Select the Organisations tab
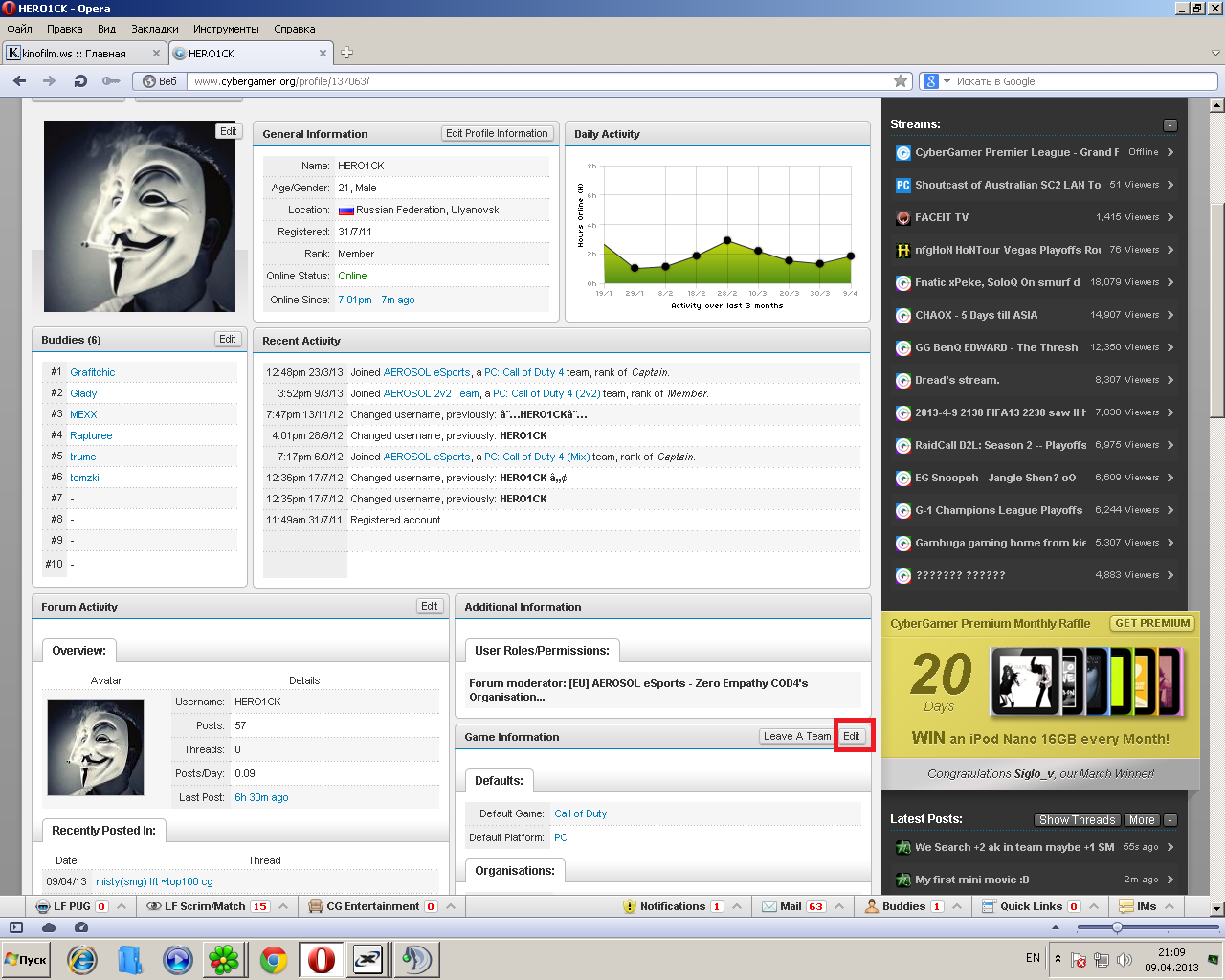1225x980 pixels. pos(515,871)
